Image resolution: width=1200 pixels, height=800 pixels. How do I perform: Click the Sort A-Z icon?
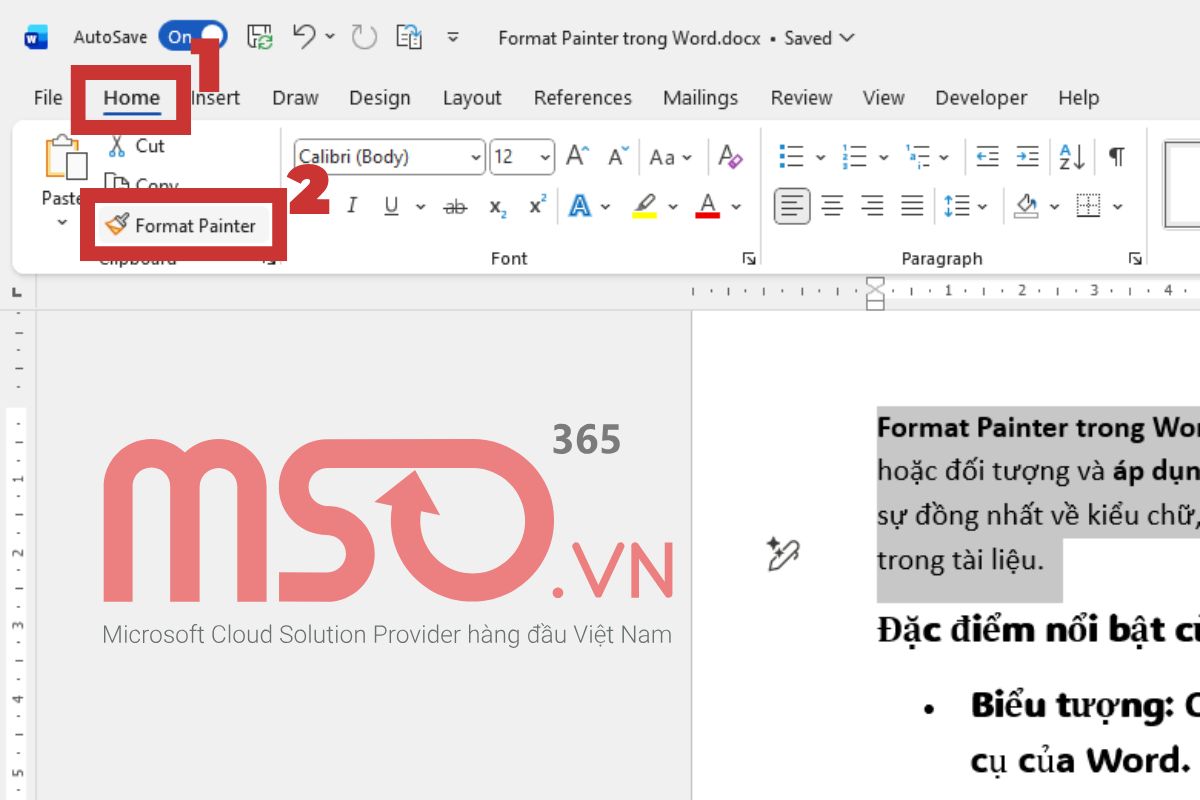click(1072, 157)
